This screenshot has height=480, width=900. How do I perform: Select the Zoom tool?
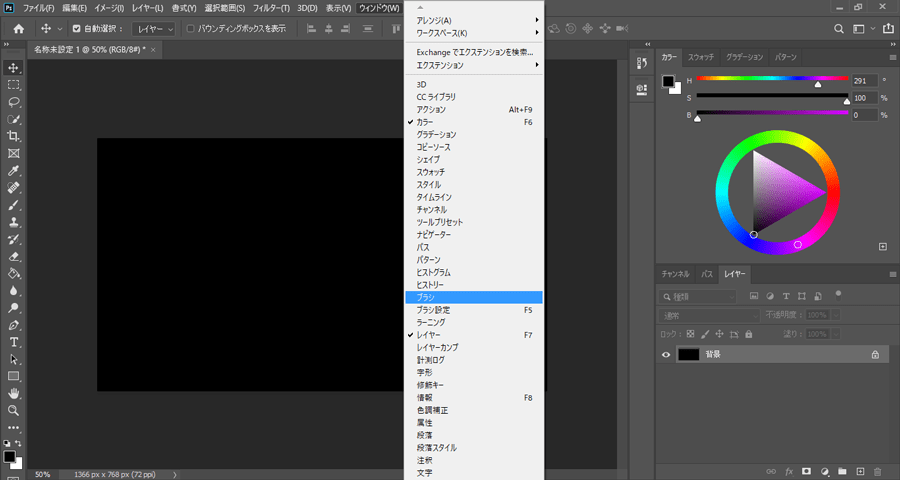[x=14, y=410]
